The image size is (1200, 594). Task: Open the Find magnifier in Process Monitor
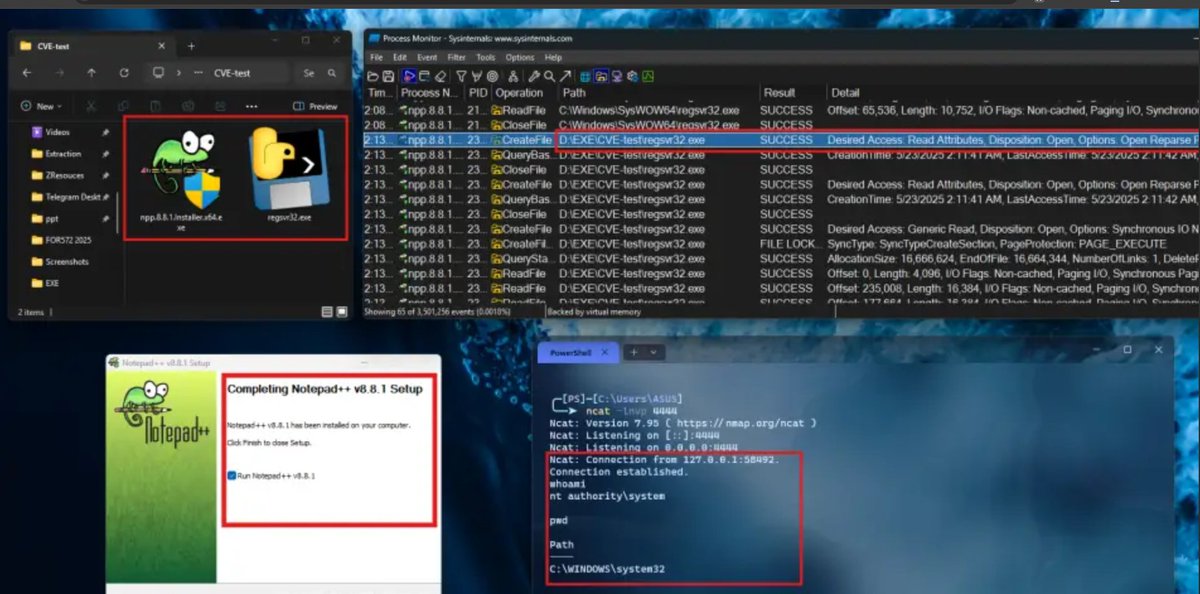pos(549,76)
